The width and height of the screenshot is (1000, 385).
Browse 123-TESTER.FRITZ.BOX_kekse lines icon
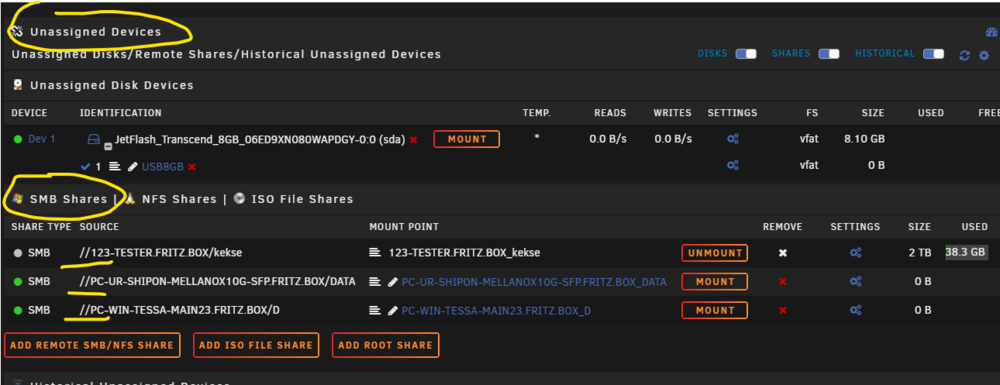pyautogui.click(x=375, y=252)
